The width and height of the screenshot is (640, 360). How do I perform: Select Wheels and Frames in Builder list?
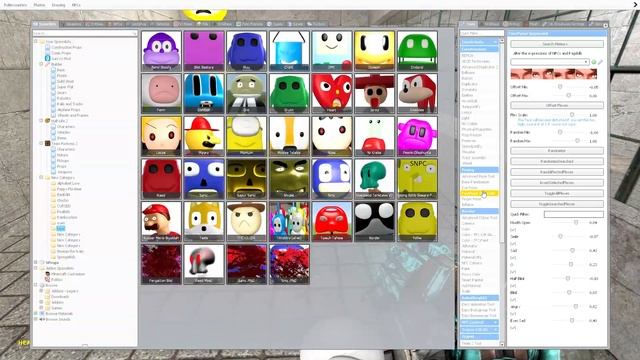[72, 116]
